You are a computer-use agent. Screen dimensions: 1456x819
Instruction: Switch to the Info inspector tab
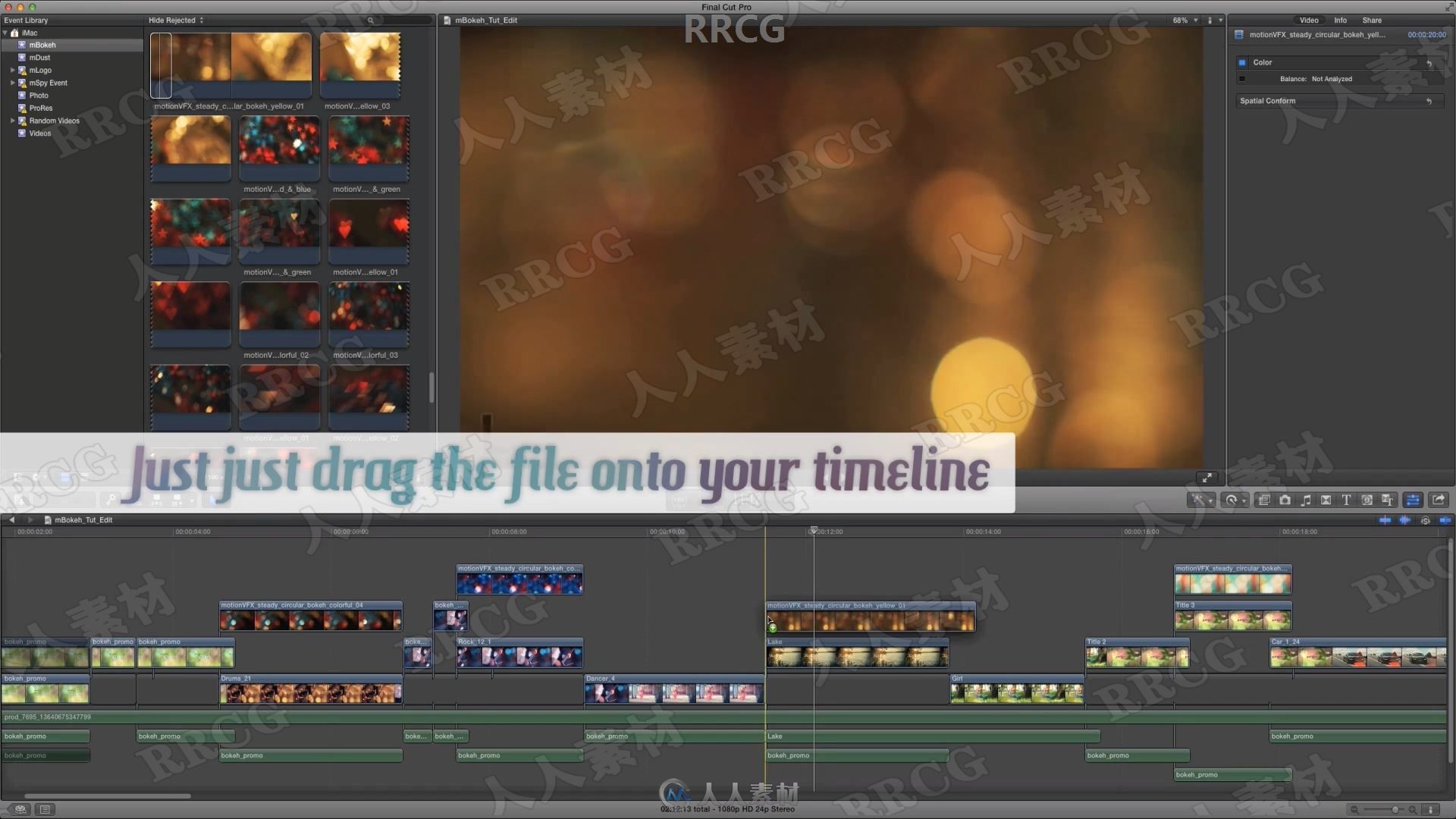[1341, 20]
